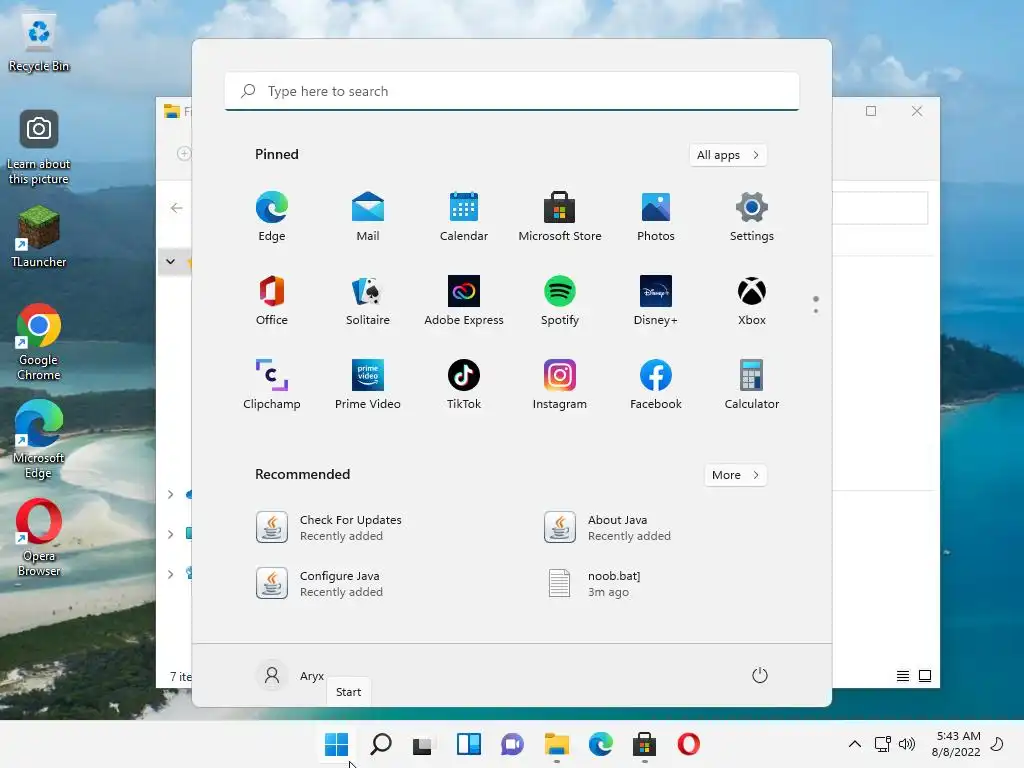
Task: Click the back arrow in File Explorer
Action: 176,208
